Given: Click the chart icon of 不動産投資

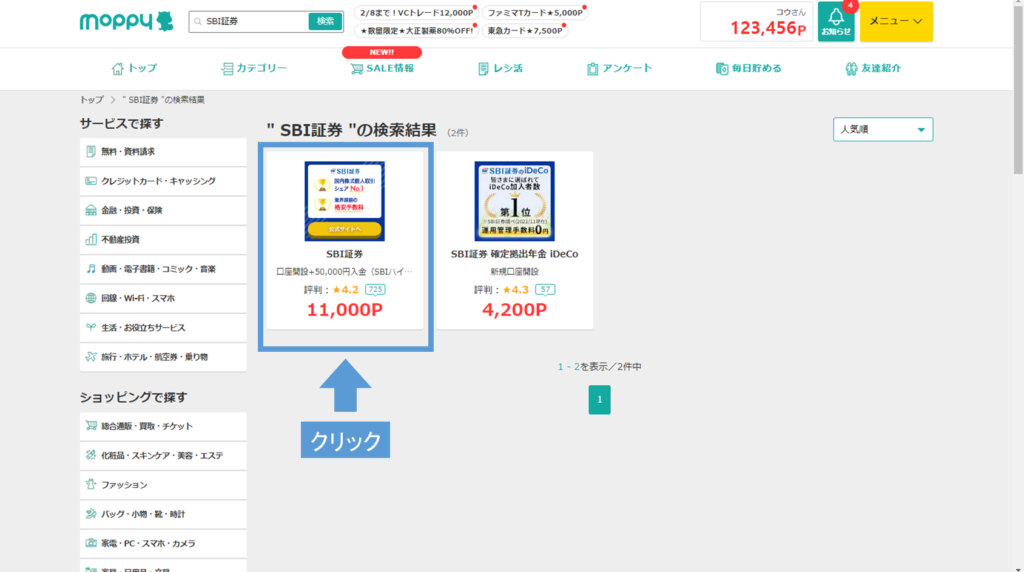Looking at the screenshot, I should coord(91,240).
